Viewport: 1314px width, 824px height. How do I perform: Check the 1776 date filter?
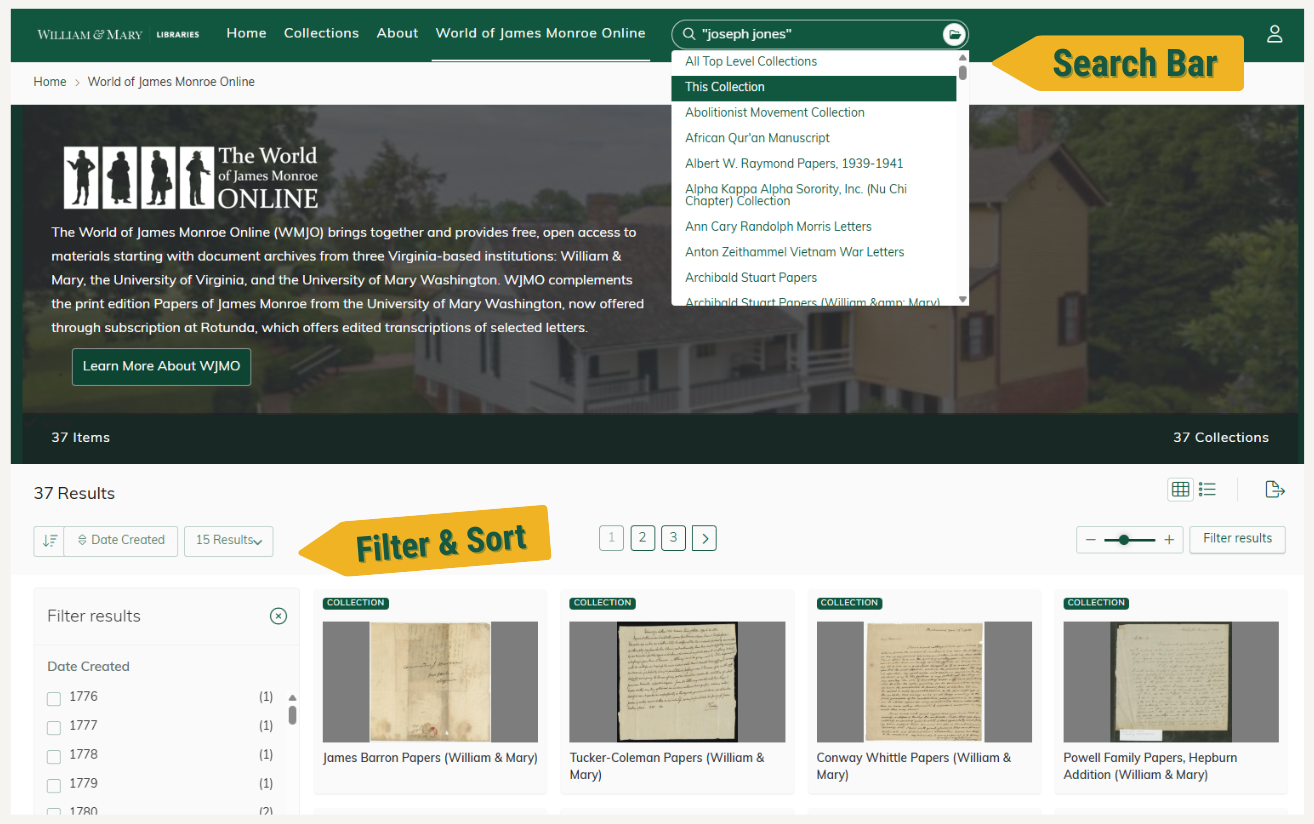point(54,698)
